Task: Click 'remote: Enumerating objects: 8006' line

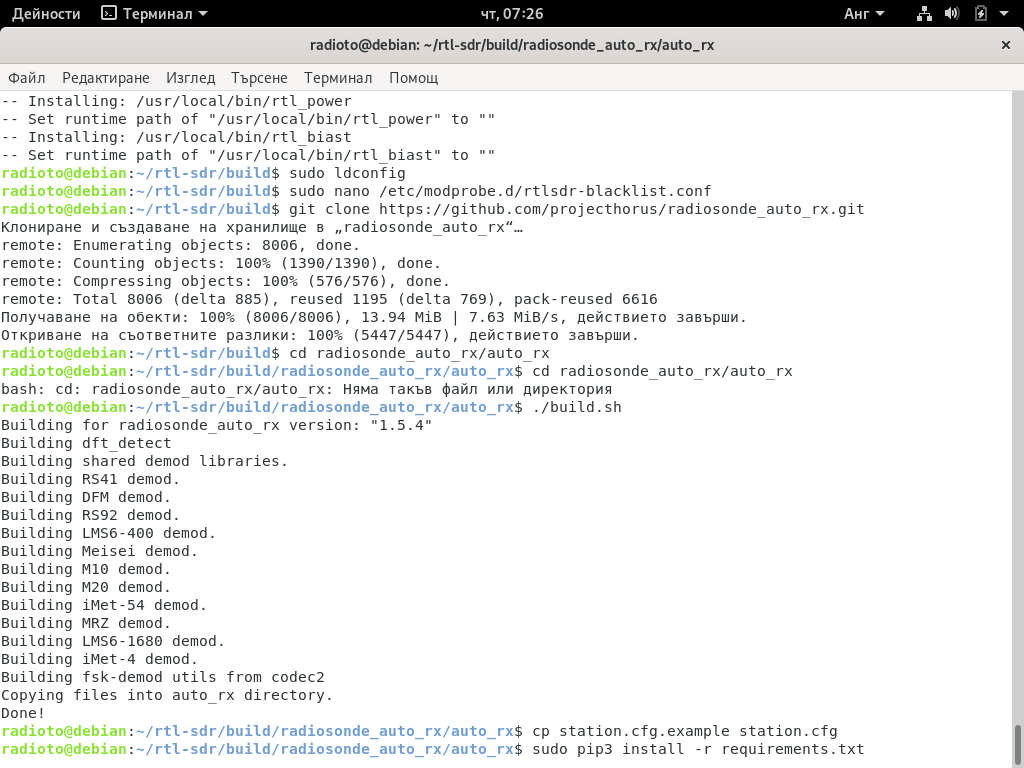Action: [x=180, y=245]
